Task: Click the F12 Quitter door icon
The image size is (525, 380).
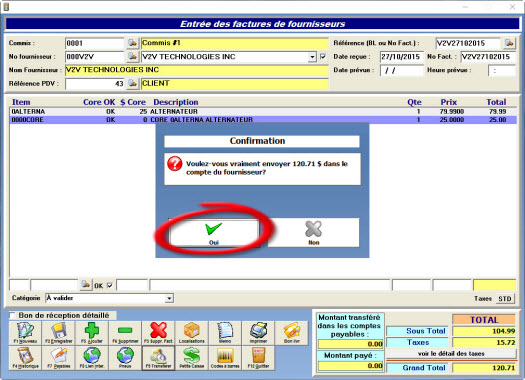Action: (258, 358)
